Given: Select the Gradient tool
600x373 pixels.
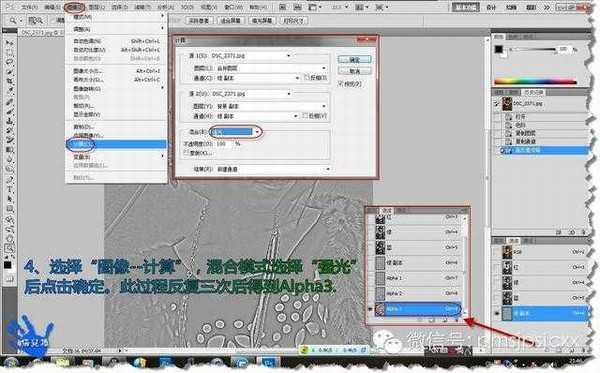Looking at the screenshot, I should tap(9, 150).
